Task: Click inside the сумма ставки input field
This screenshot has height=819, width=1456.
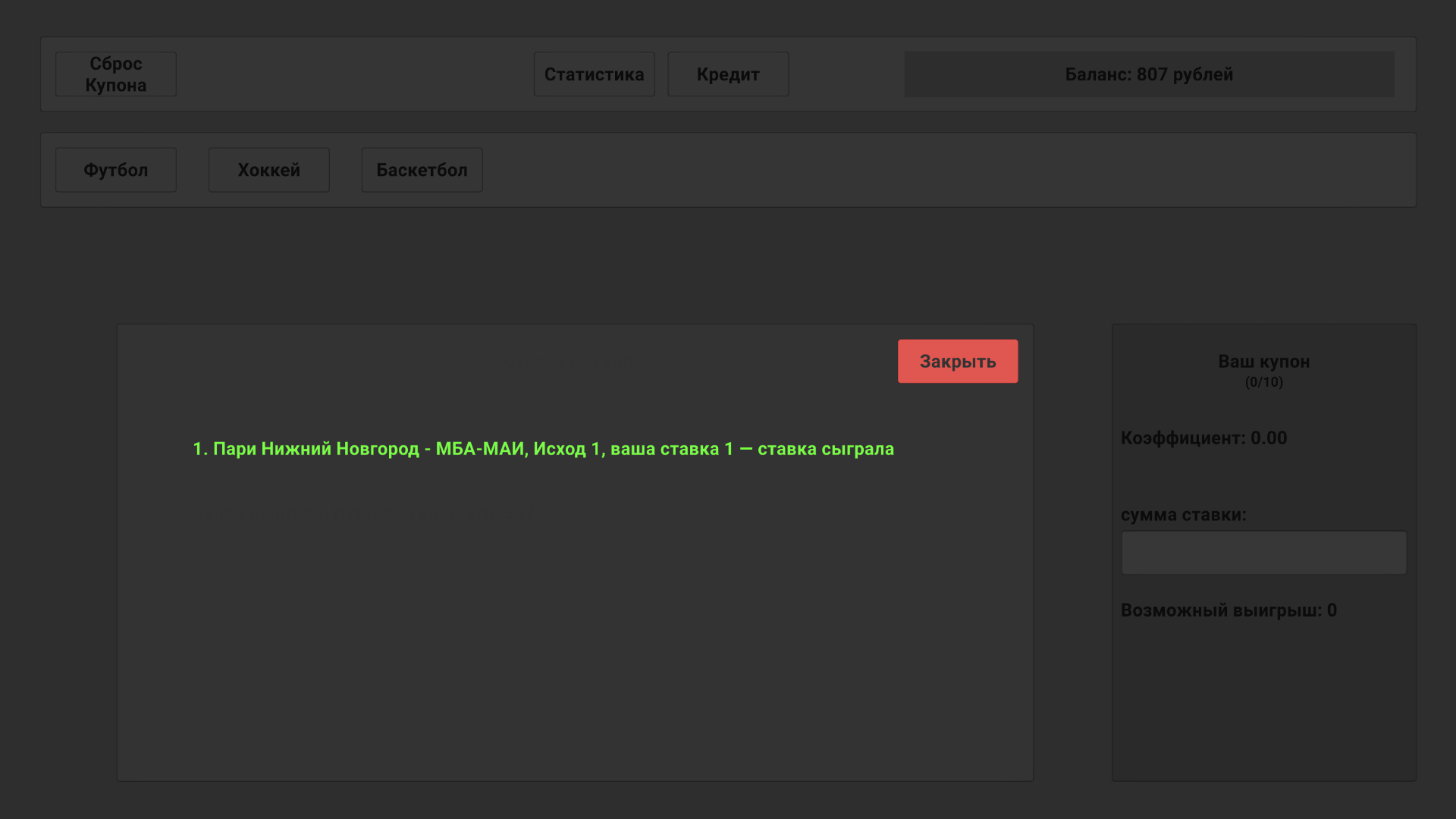Action: pyautogui.click(x=1263, y=552)
